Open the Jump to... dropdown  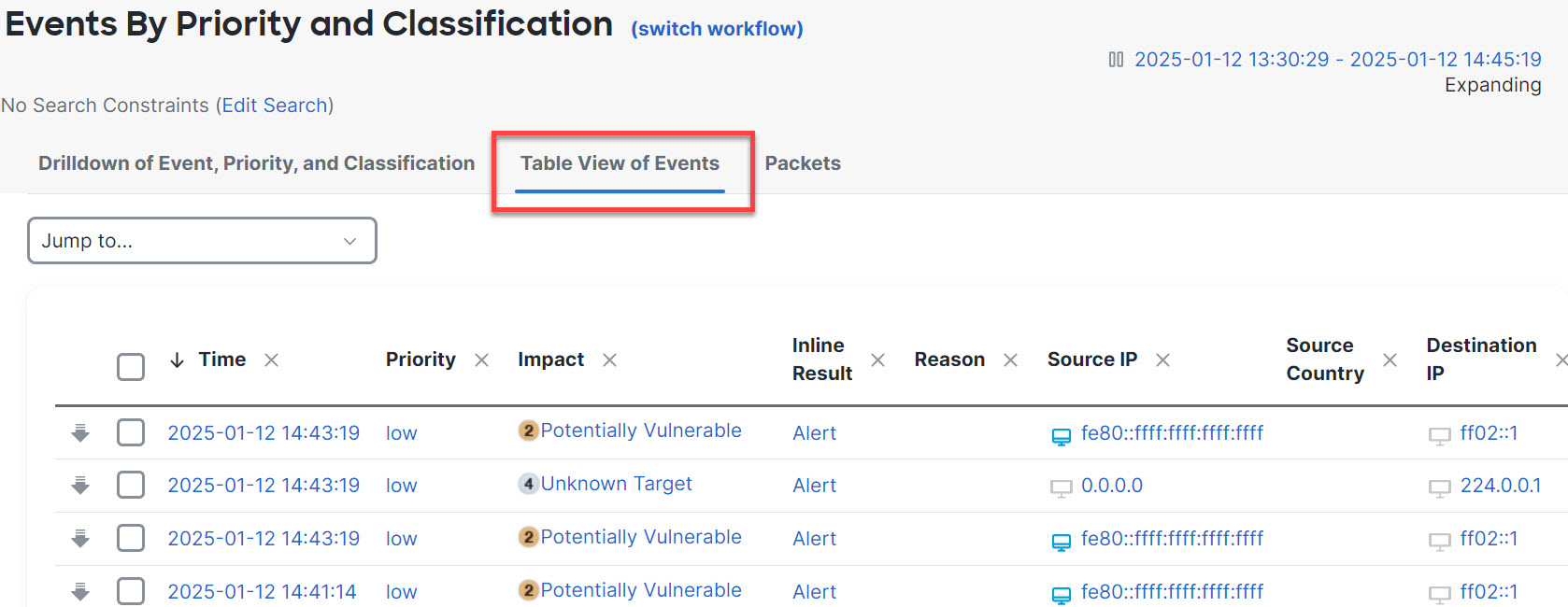[202, 241]
